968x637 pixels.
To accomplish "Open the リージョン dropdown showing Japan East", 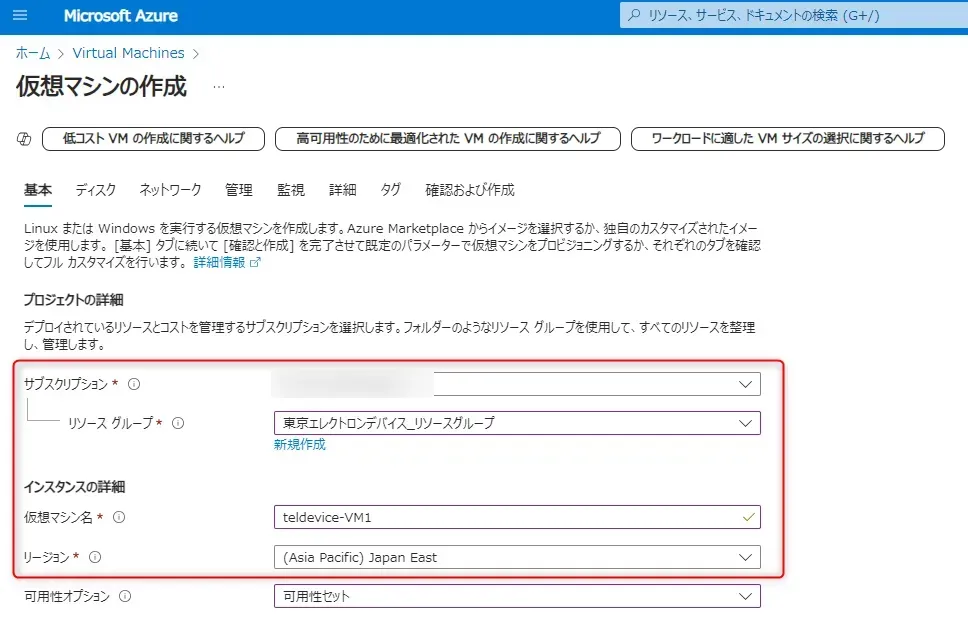I will (516, 557).
